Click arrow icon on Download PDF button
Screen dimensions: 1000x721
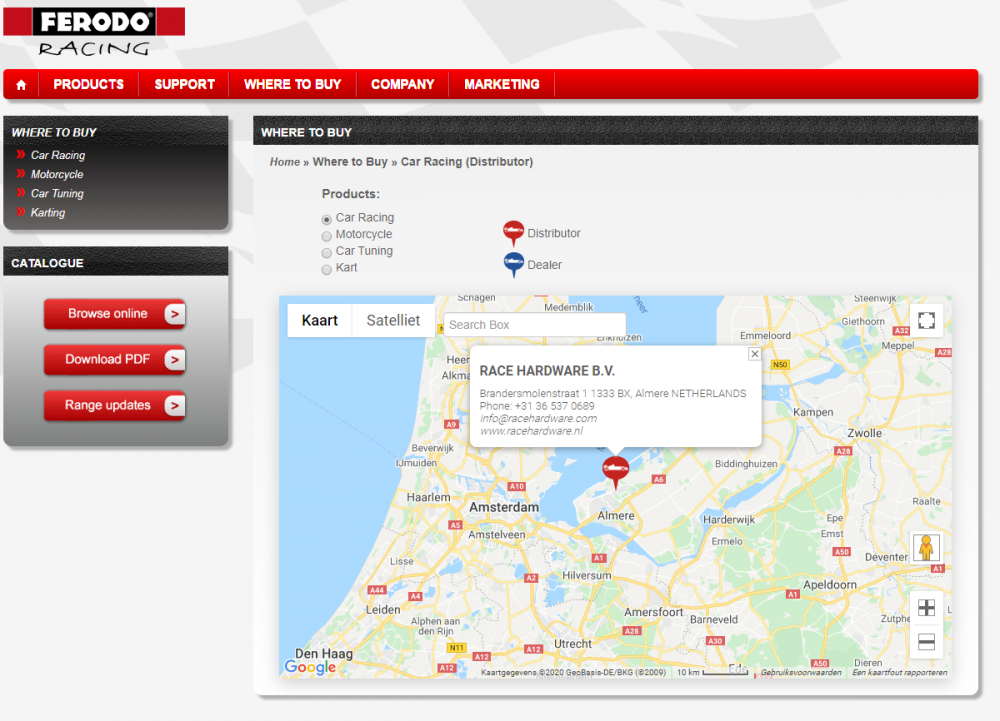pyautogui.click(x=174, y=360)
